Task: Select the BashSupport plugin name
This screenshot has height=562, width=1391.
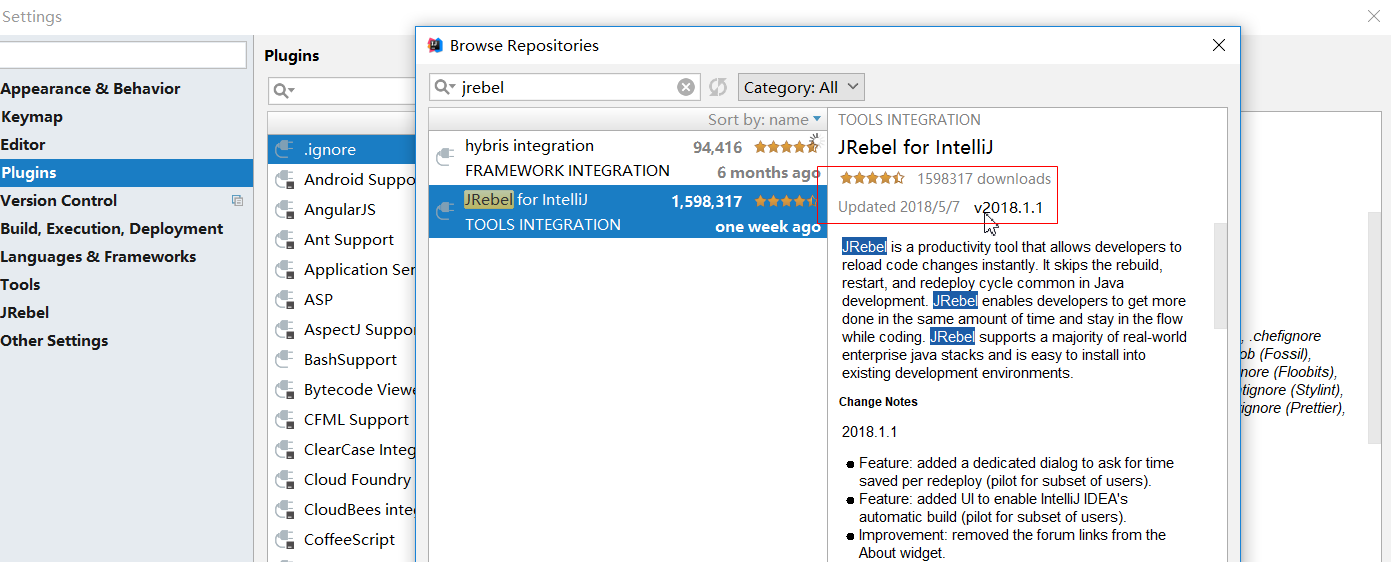Action: [x=351, y=360]
